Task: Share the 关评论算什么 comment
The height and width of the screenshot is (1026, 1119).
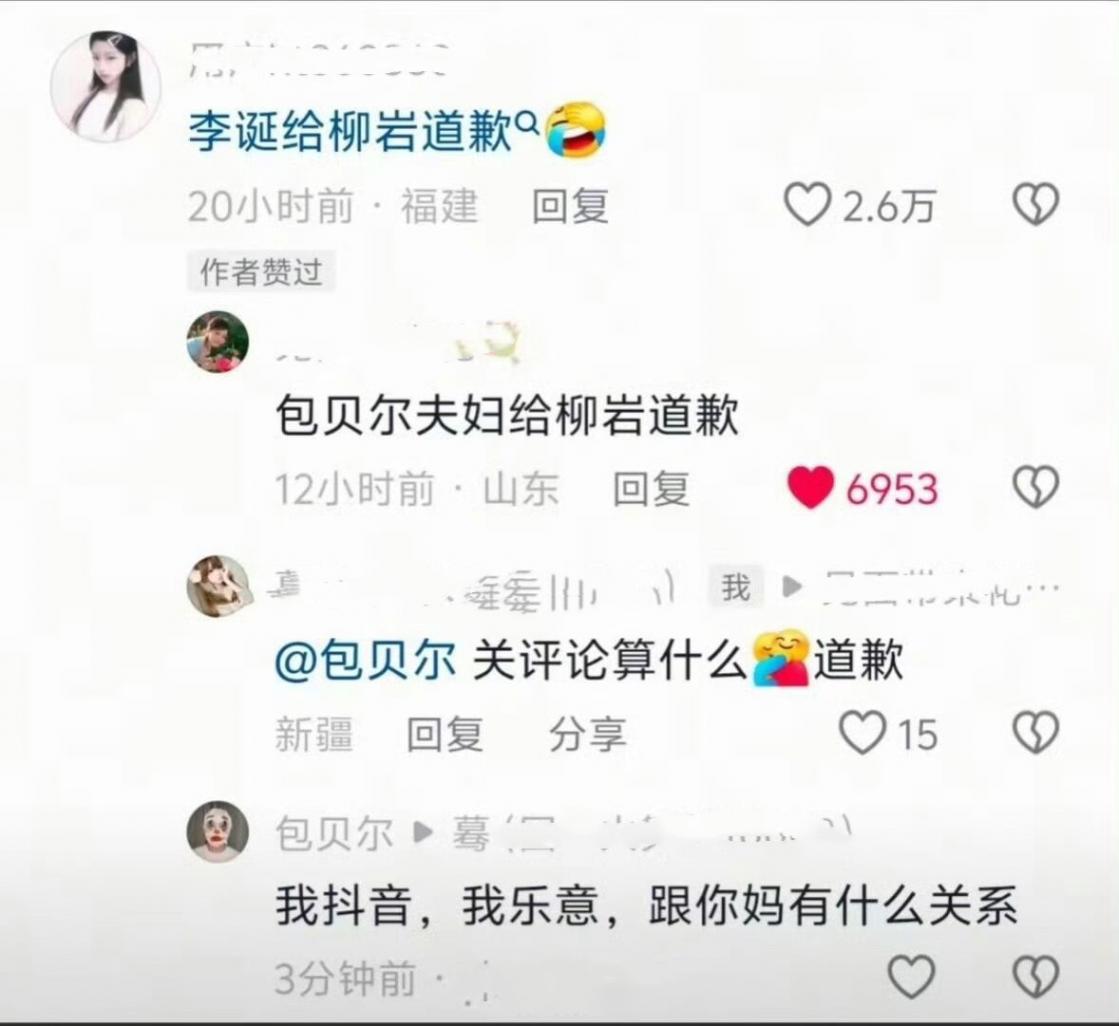Action: click(x=587, y=734)
